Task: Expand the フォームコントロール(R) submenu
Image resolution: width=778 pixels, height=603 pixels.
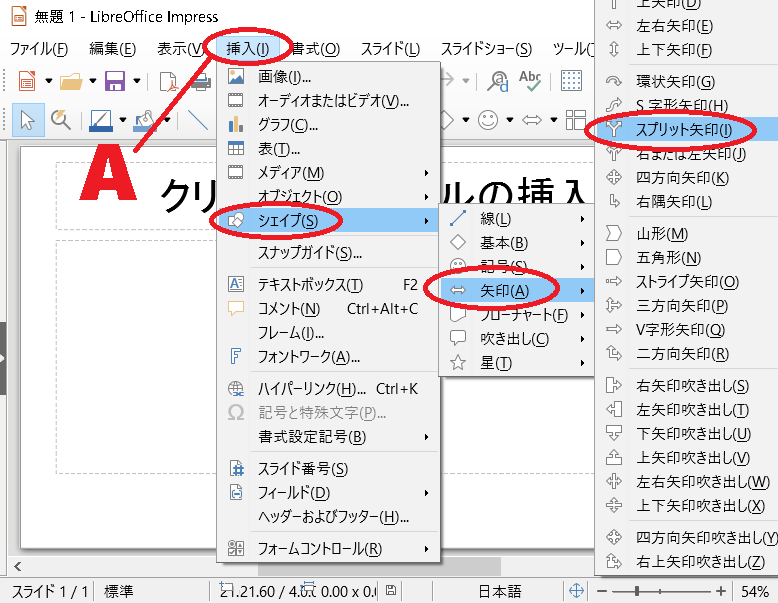Action: pos(328,549)
